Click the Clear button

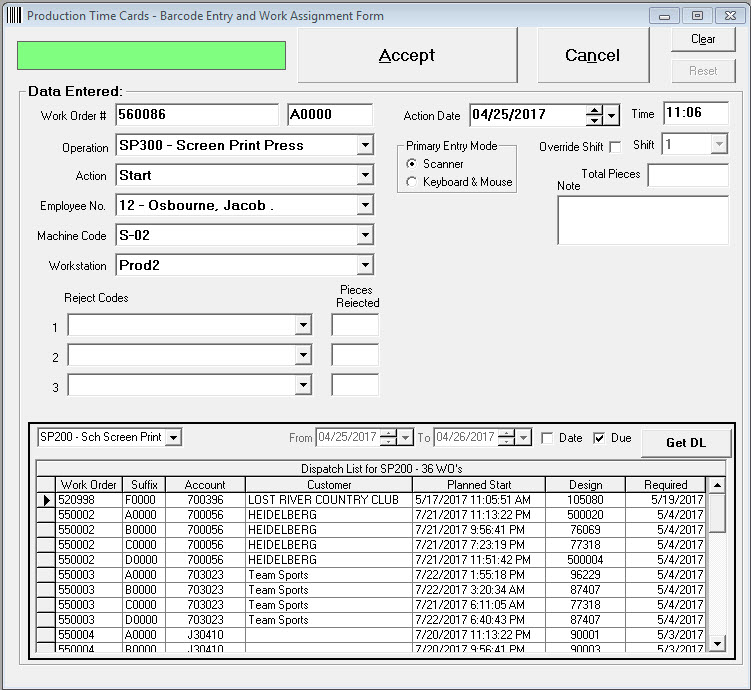(703, 39)
